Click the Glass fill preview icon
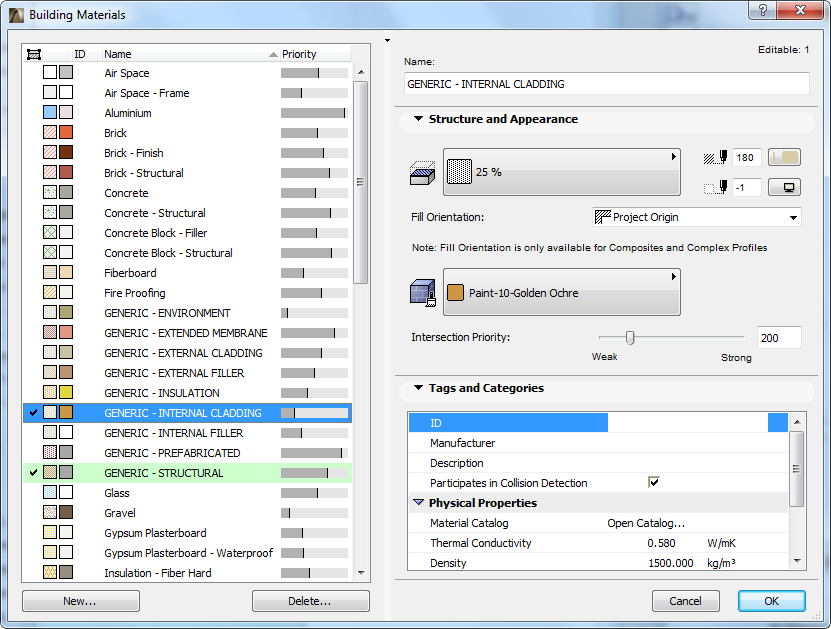 50,492
